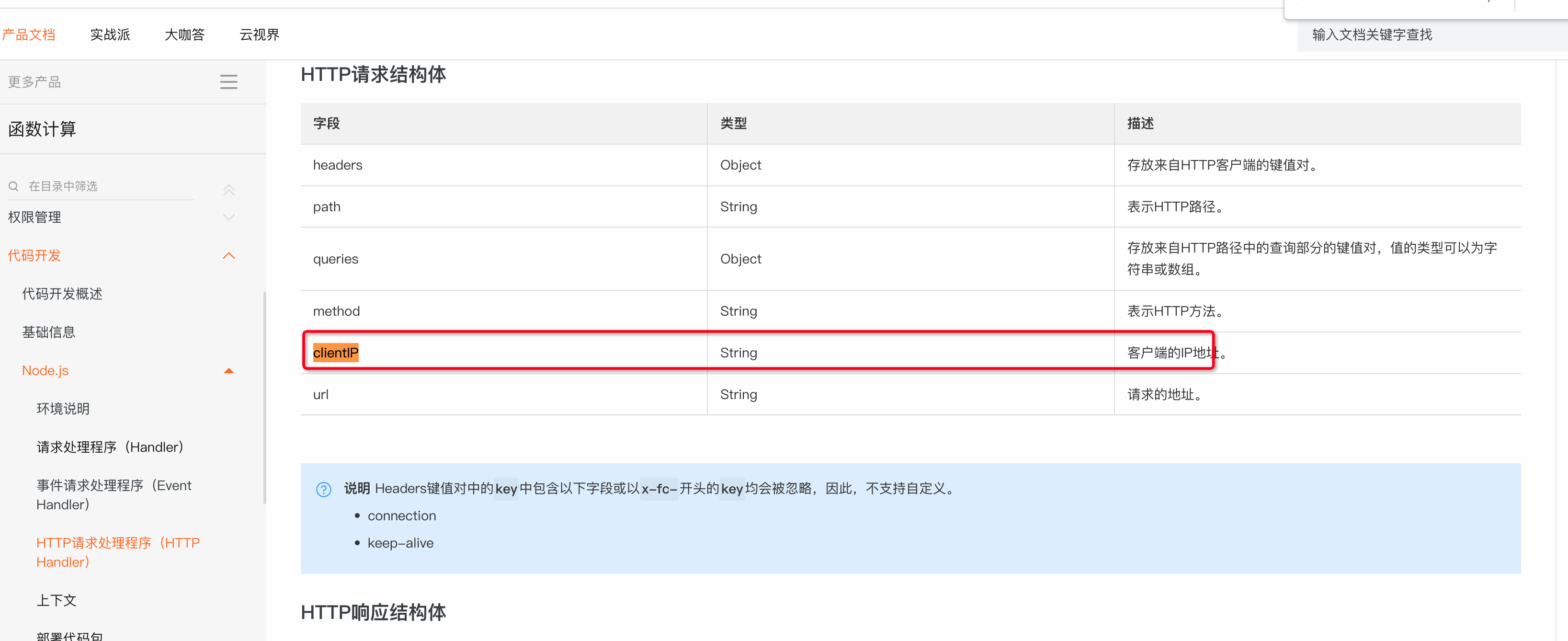Click String type in clientIP row
This screenshot has width=1568, height=641.
(x=739, y=353)
